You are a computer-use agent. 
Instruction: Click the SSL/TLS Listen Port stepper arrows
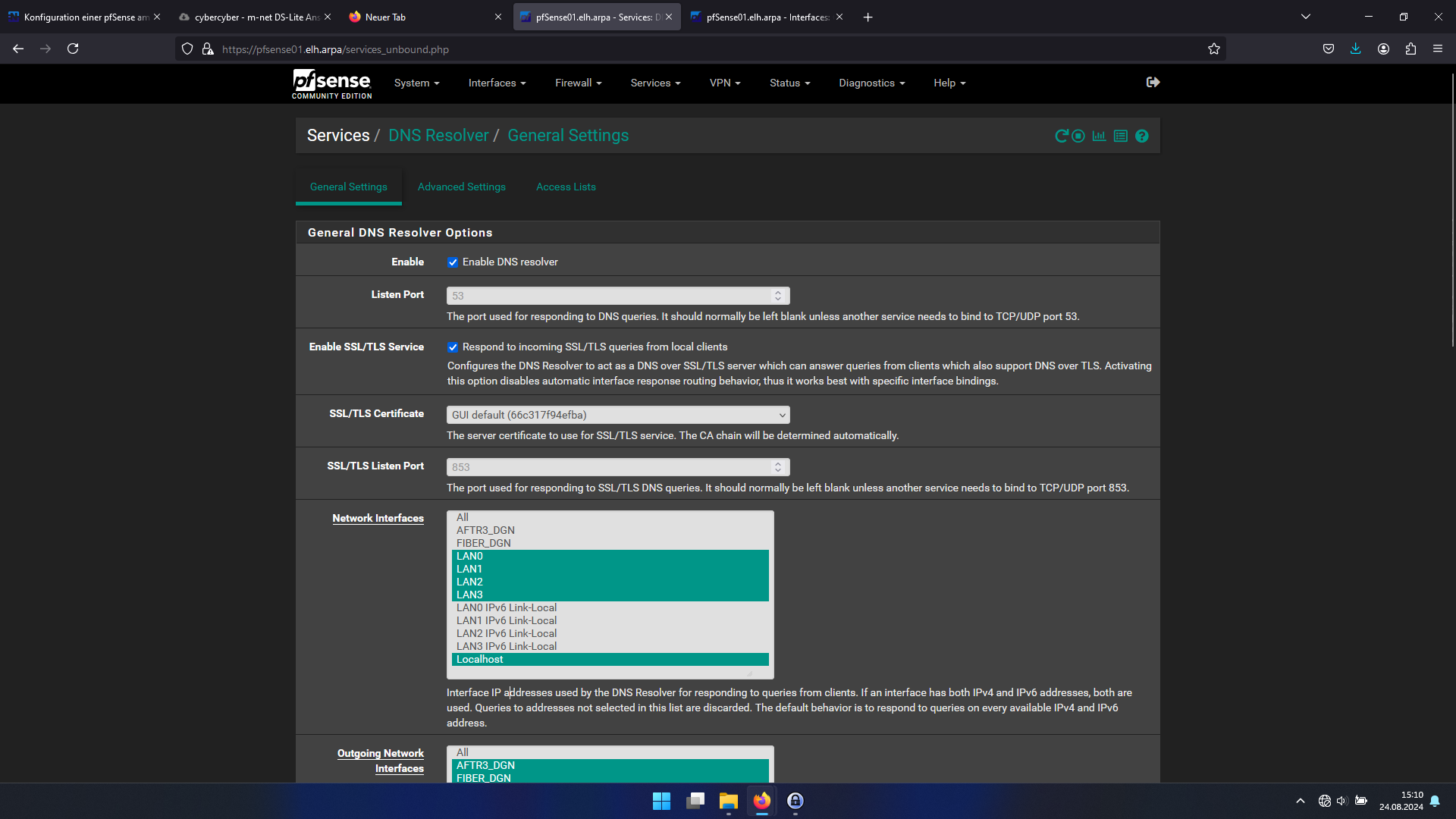[777, 467]
